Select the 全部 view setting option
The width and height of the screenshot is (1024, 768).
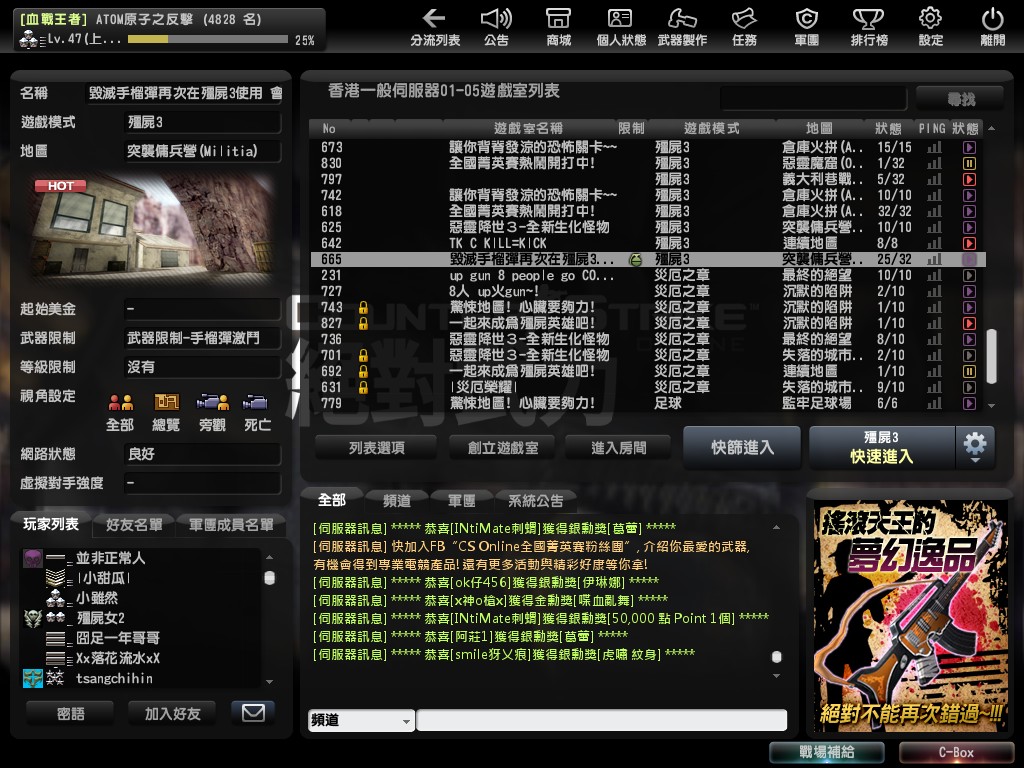click(120, 411)
